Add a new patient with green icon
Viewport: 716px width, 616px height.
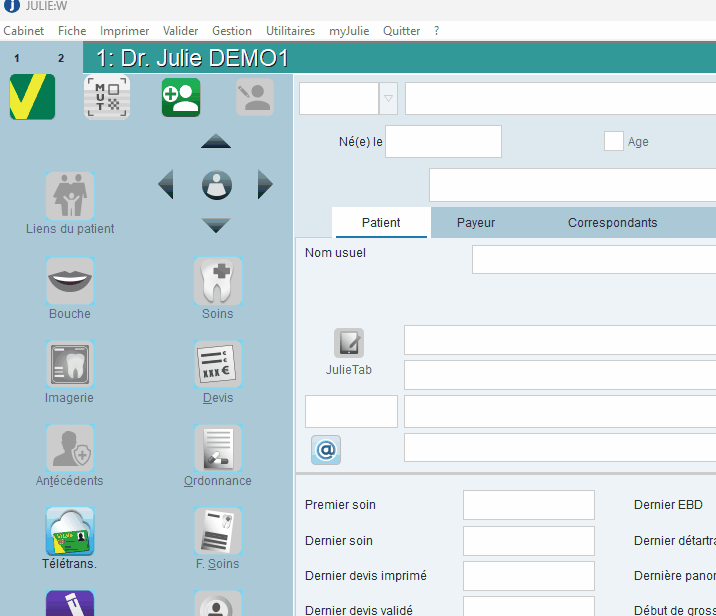tap(181, 97)
